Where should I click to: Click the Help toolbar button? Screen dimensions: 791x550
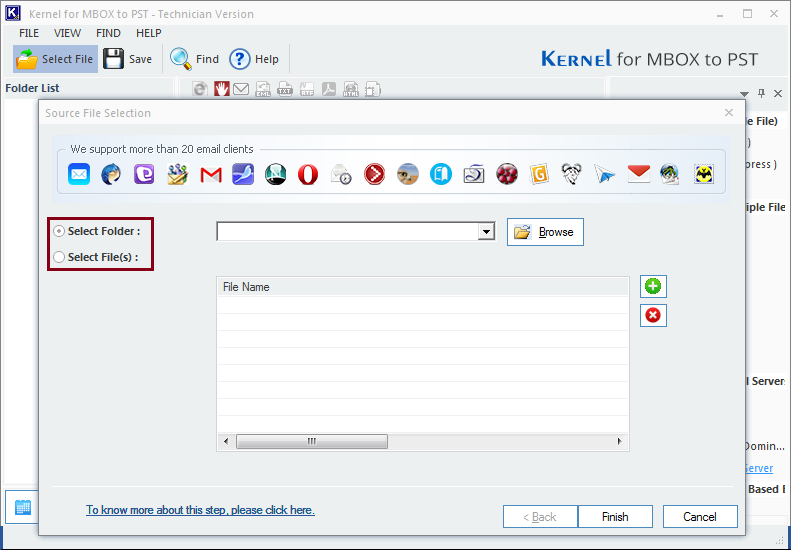click(254, 59)
